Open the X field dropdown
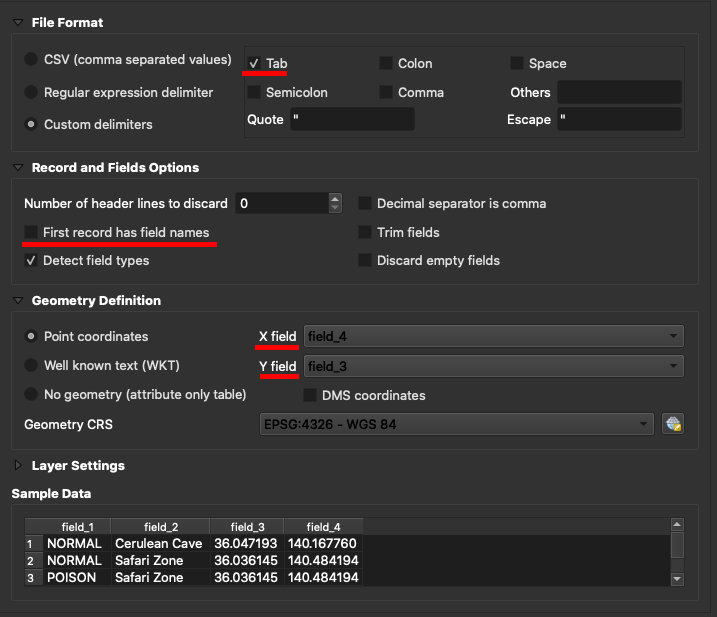Image resolution: width=717 pixels, height=617 pixels. click(494, 336)
